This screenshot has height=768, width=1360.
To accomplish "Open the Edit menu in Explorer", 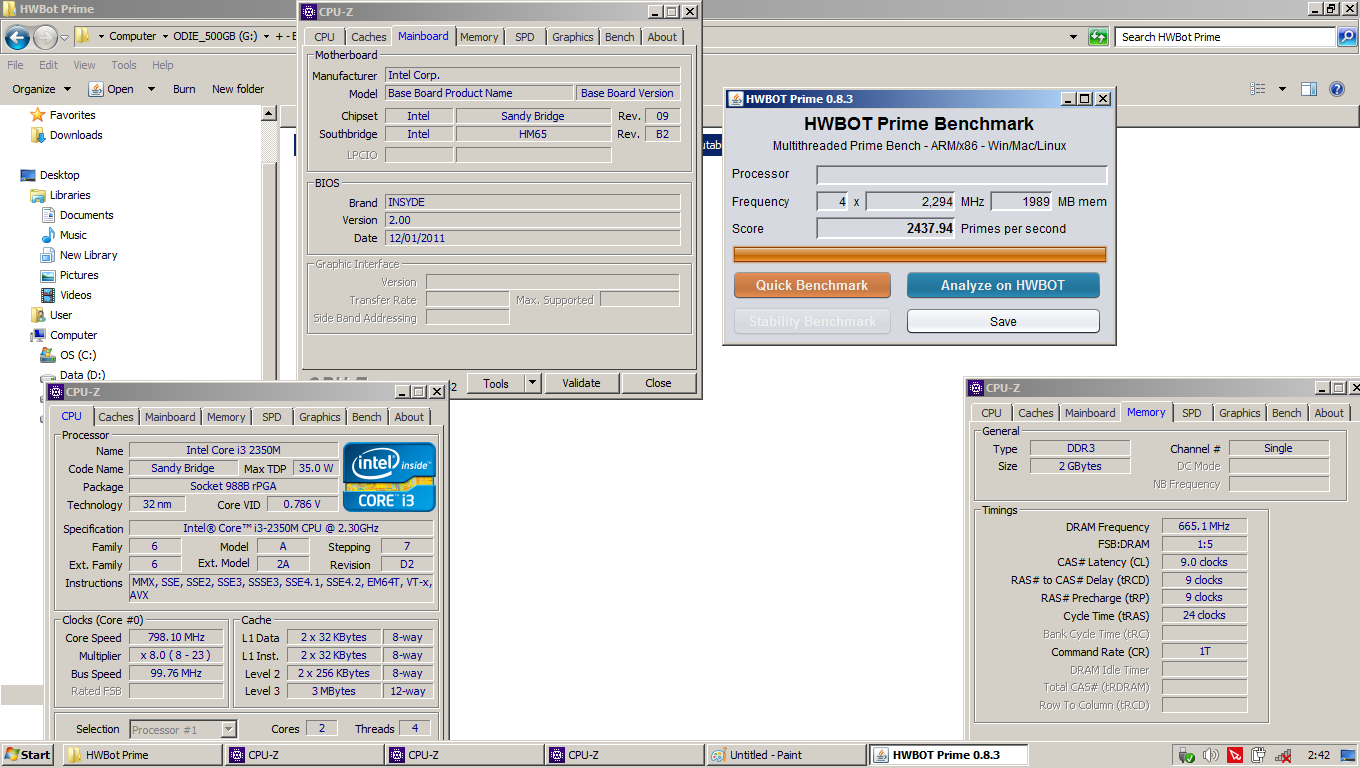I will point(49,65).
